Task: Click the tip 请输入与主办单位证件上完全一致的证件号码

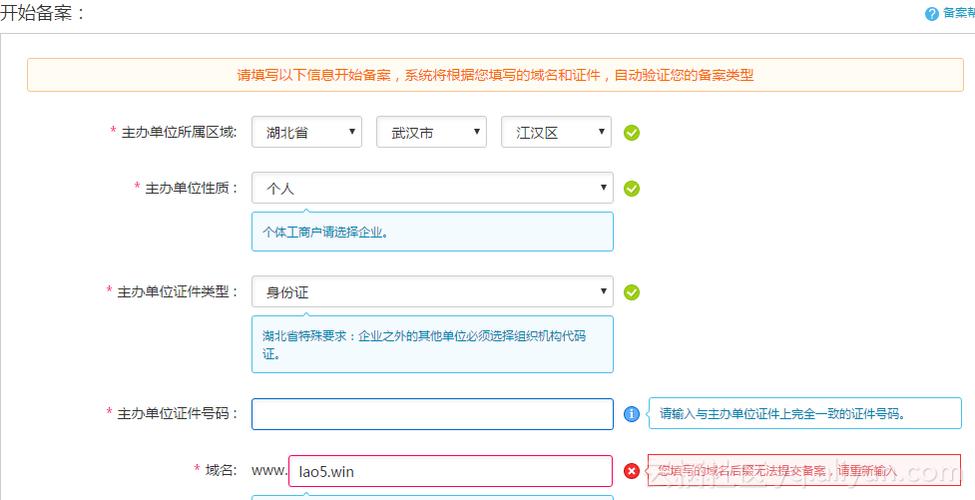Action: point(782,414)
